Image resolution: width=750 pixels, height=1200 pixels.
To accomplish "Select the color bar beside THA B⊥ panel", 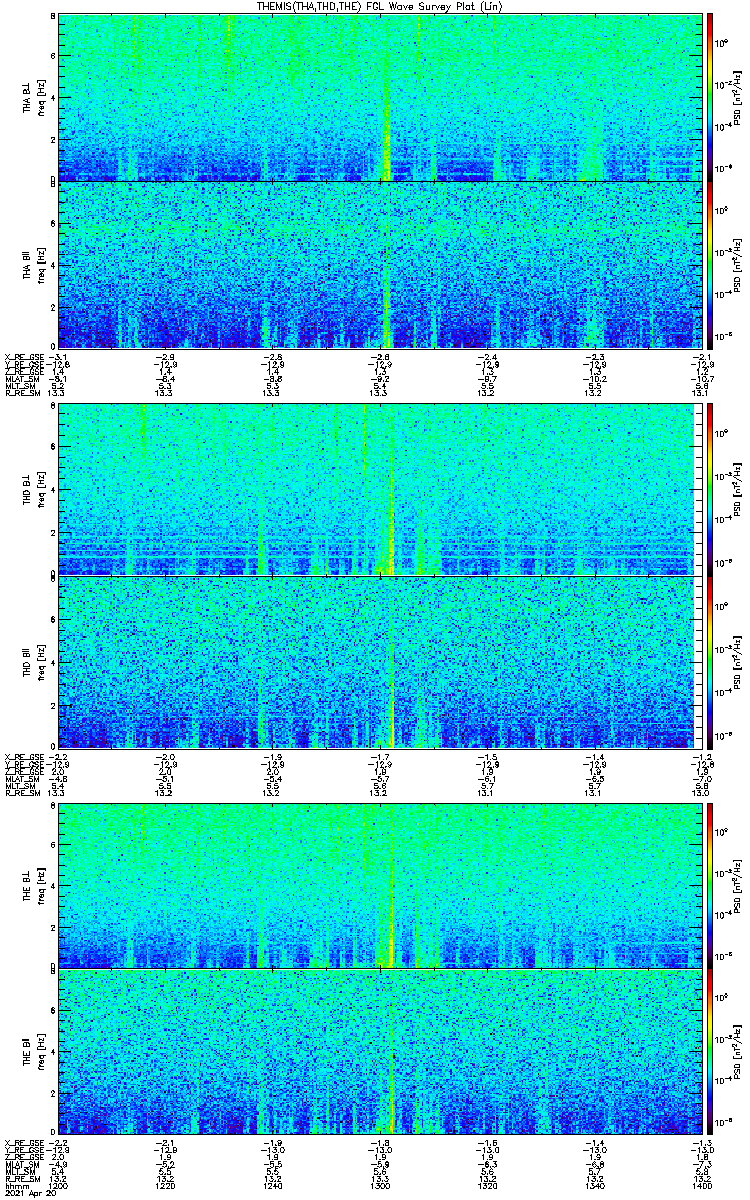I will 709,97.
